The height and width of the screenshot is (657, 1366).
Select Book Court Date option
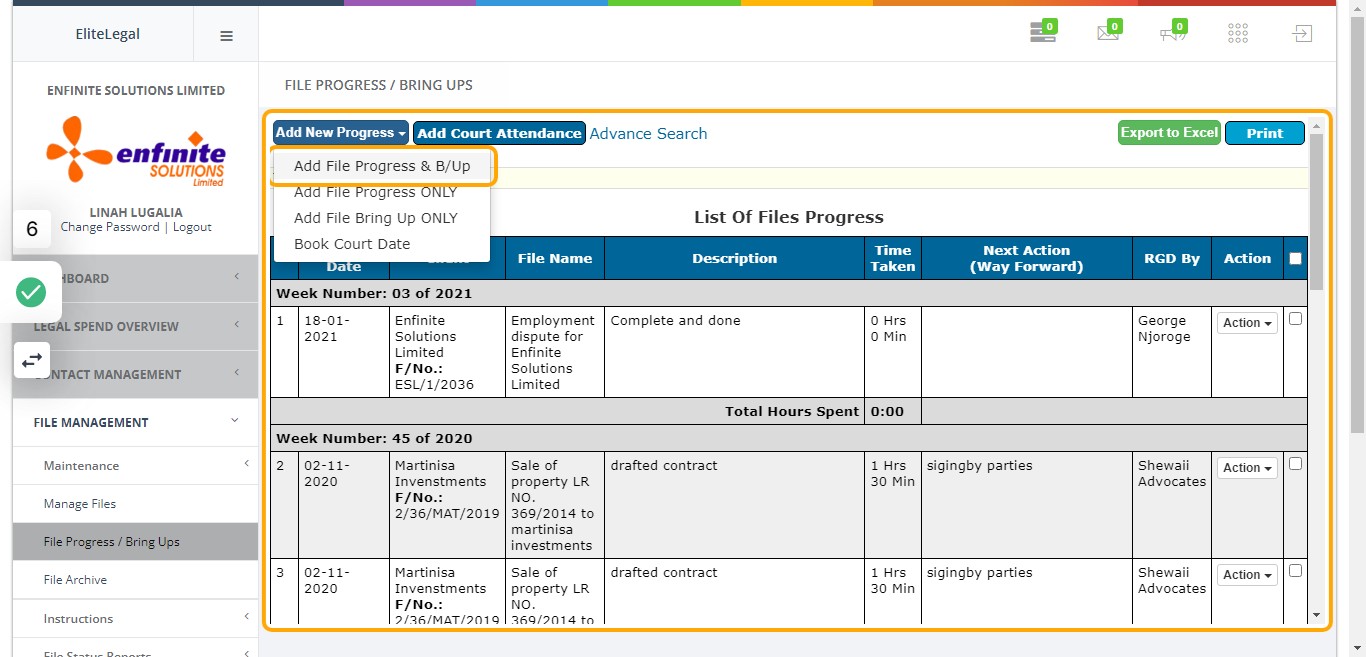[382, 244]
